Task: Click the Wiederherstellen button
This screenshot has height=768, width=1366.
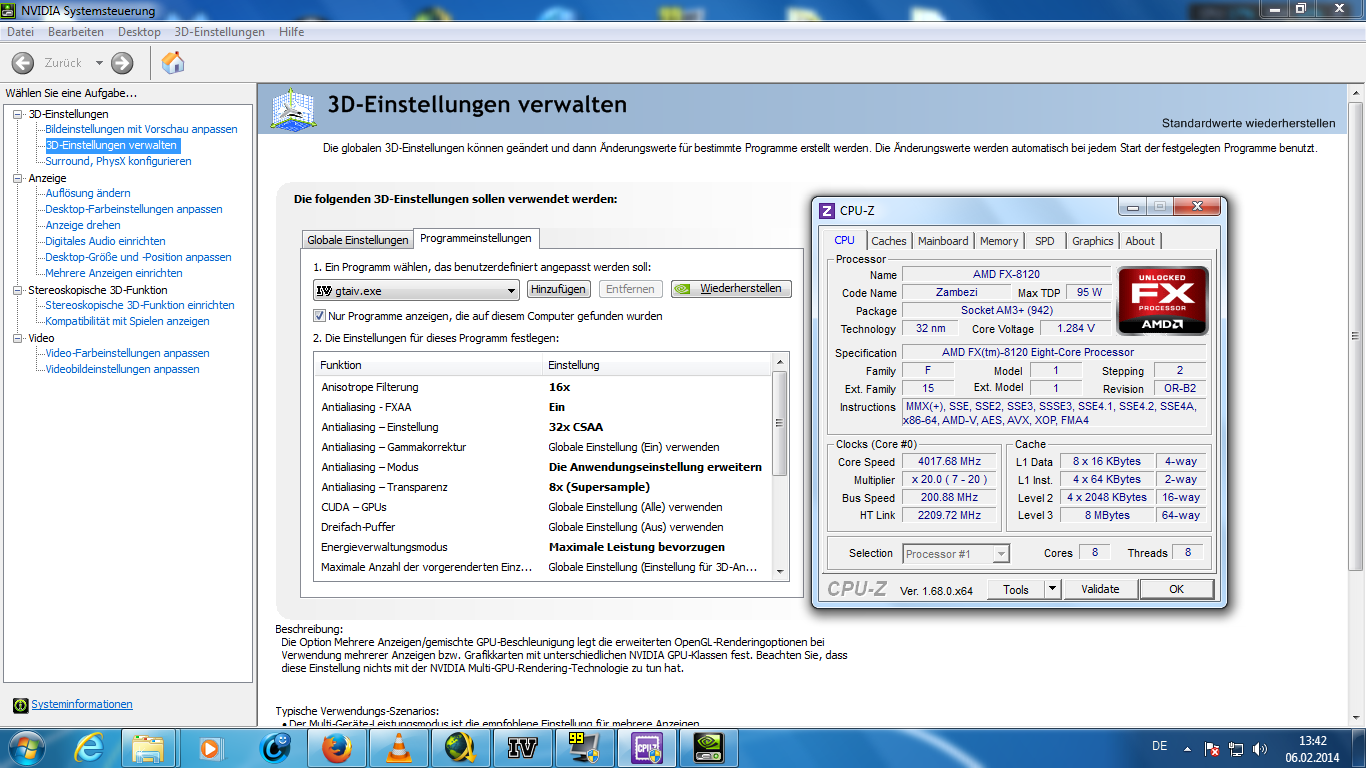Action: [732, 289]
